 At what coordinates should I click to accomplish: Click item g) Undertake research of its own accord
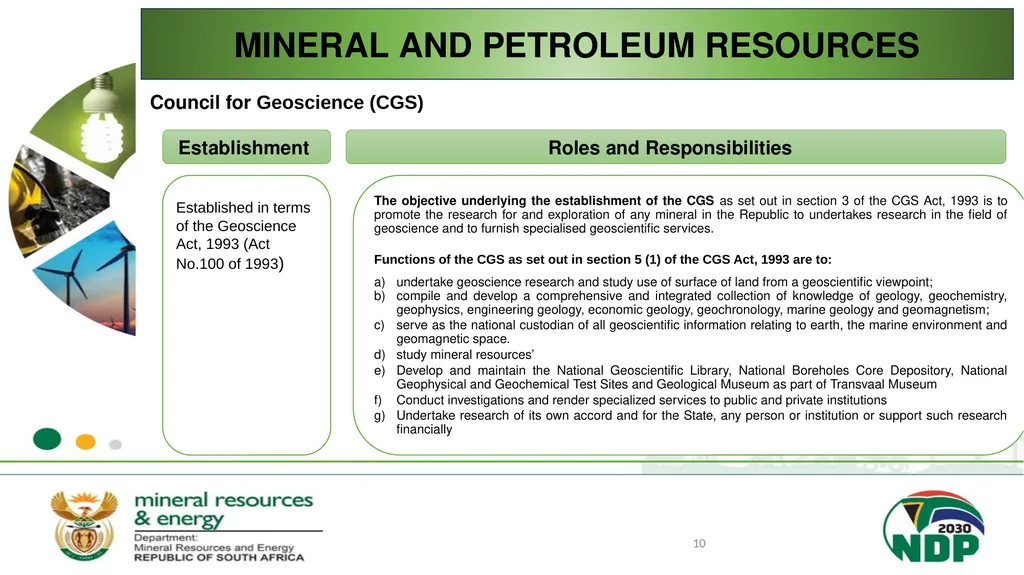click(690, 422)
